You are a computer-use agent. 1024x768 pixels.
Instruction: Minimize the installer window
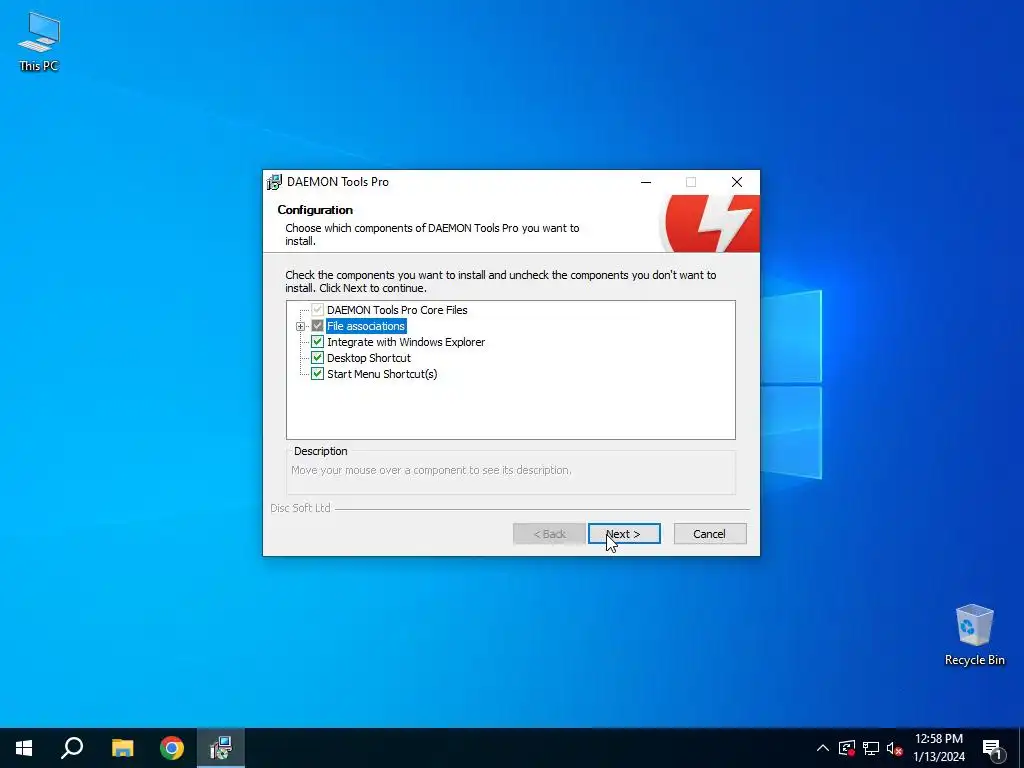[646, 182]
